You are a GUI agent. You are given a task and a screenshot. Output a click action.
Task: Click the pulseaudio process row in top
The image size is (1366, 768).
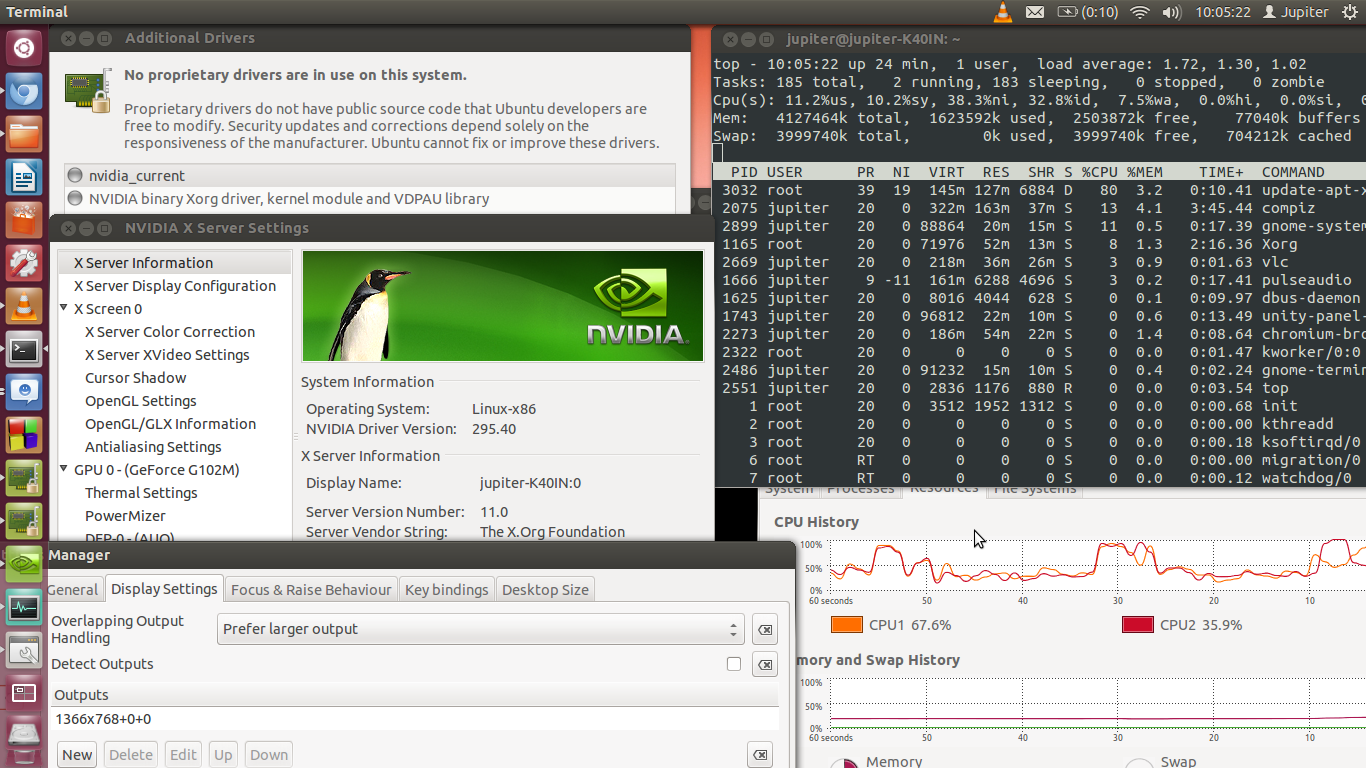click(x=1039, y=280)
